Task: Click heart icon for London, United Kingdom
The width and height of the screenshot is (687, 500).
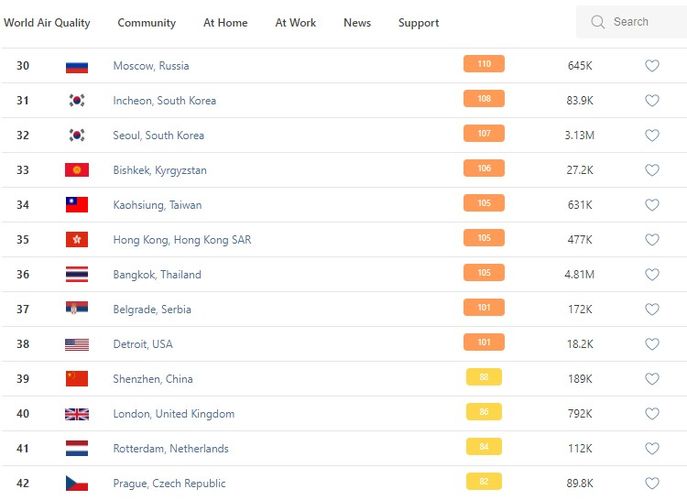Action: (x=652, y=414)
